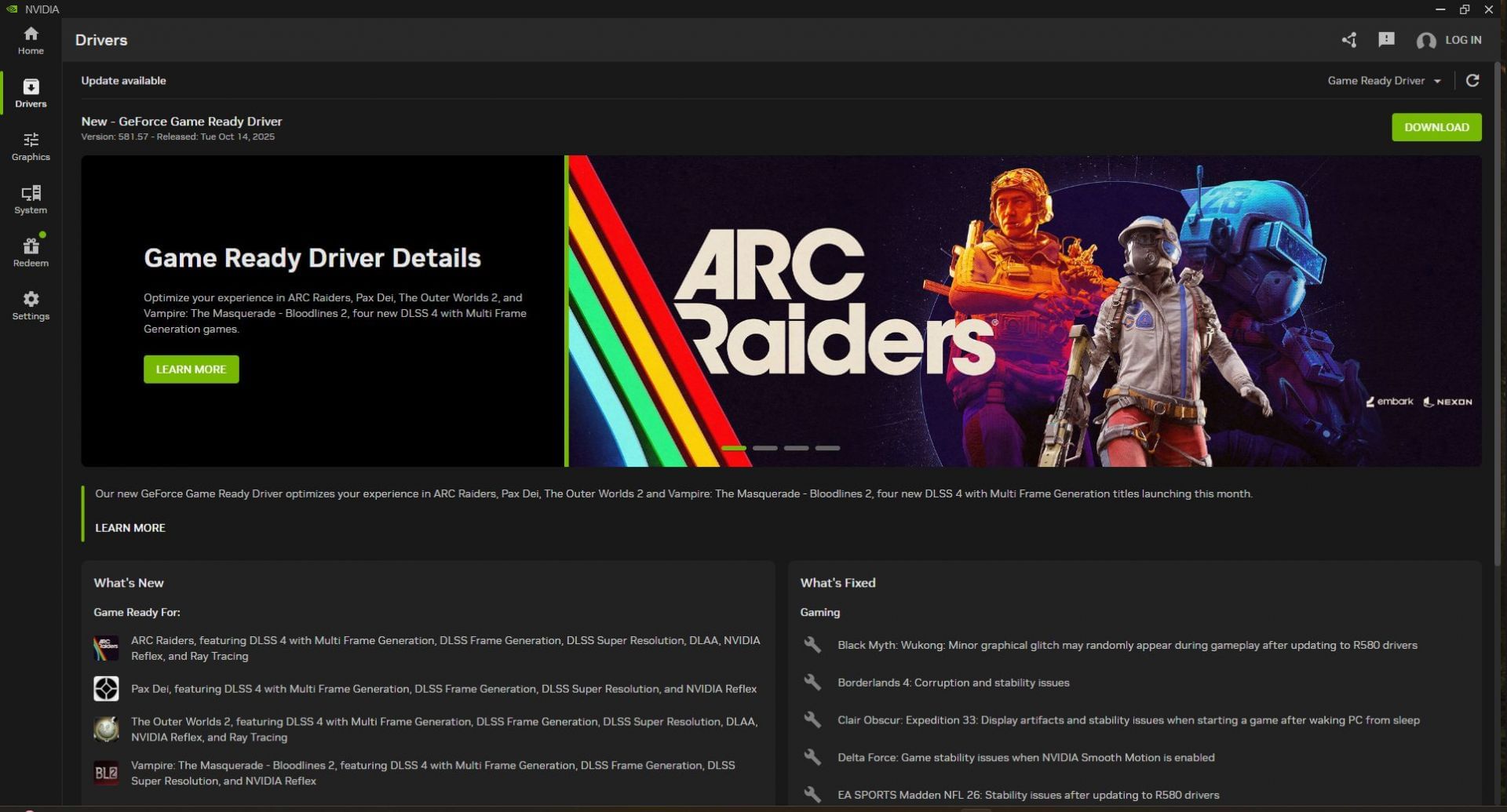Image resolution: width=1507 pixels, height=812 pixels.
Task: Click the share icon in header
Action: (1348, 40)
